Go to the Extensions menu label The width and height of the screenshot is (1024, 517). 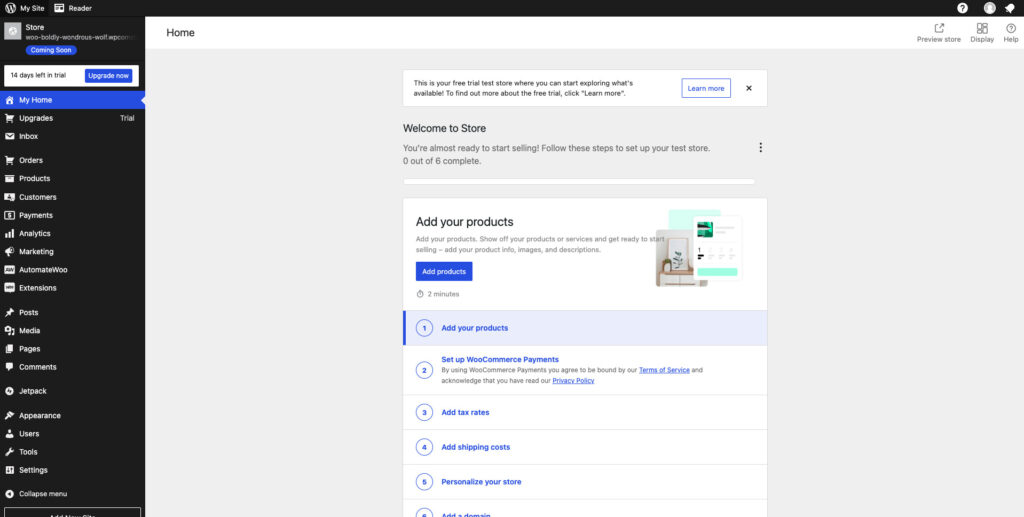click(x=38, y=288)
